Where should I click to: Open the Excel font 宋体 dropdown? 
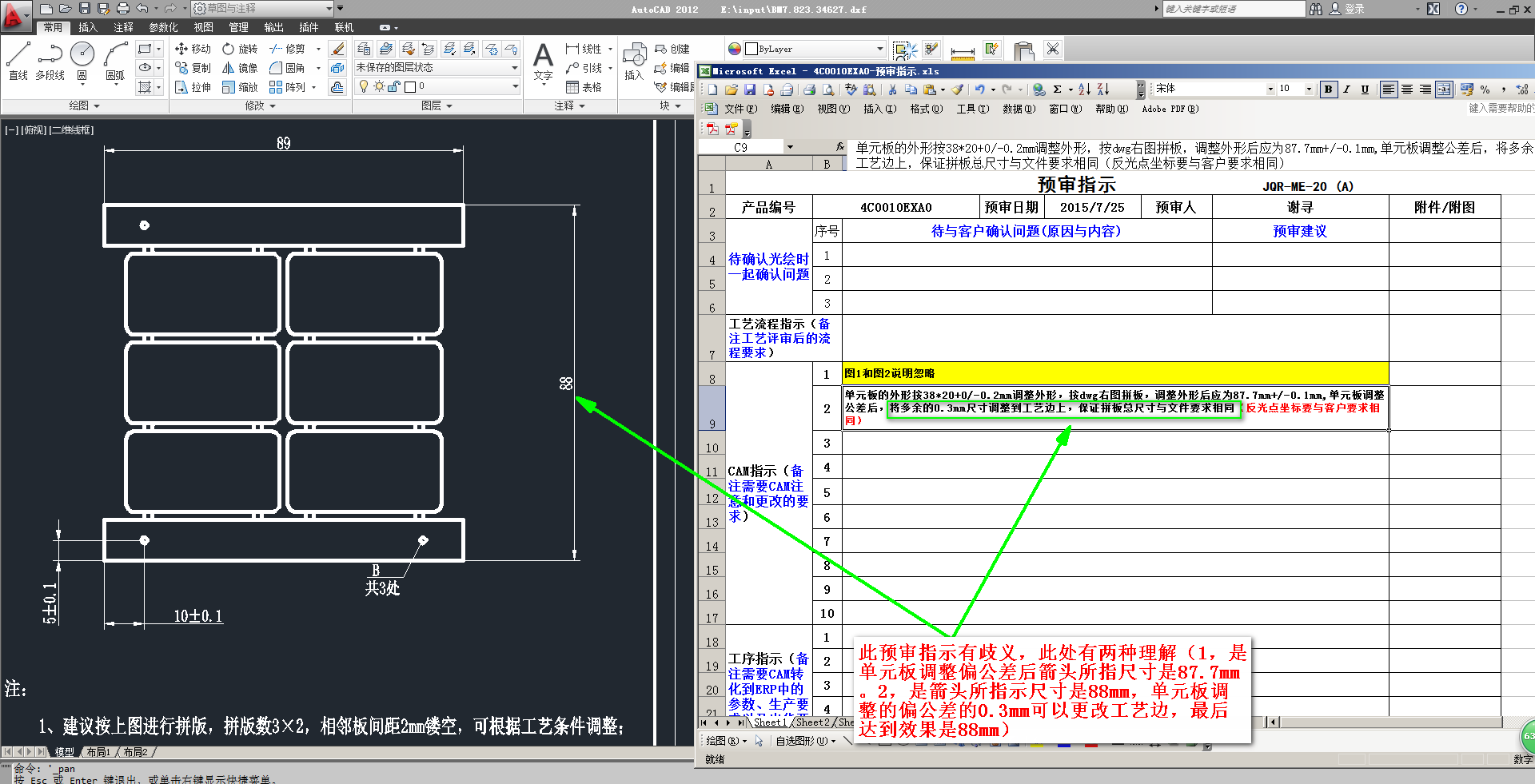[1270, 90]
